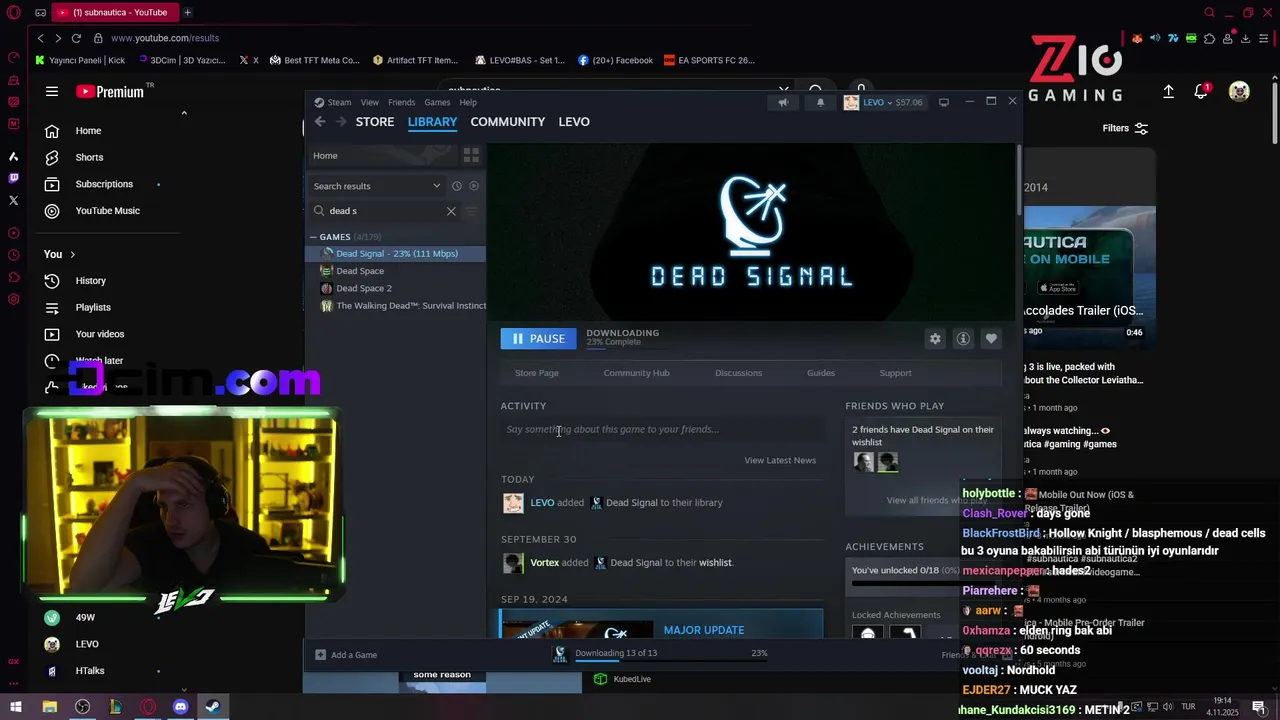This screenshot has height=720, width=1280.
Task: Open Dead Signal Store Page link
Action: (537, 373)
